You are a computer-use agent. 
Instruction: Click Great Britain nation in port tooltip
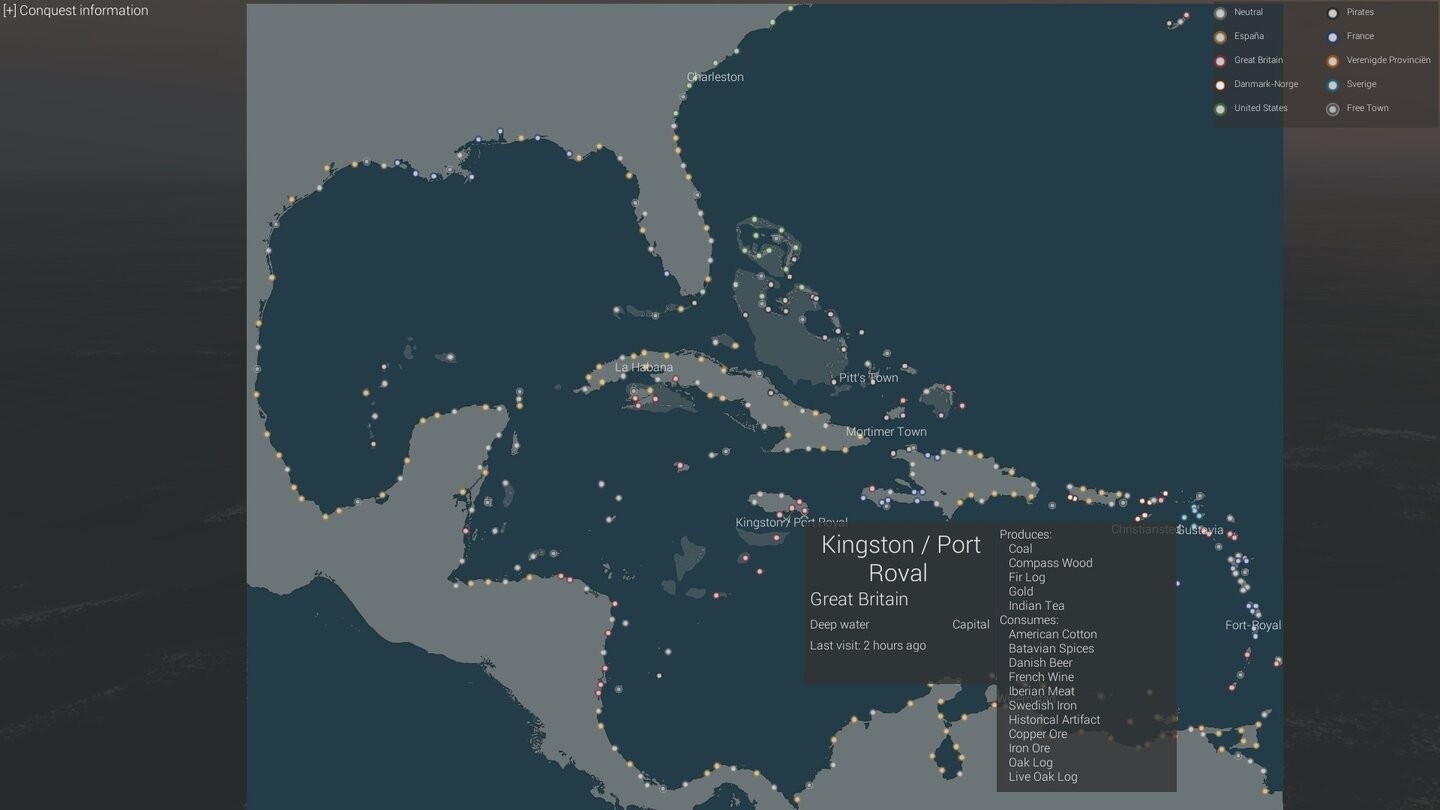(x=859, y=599)
